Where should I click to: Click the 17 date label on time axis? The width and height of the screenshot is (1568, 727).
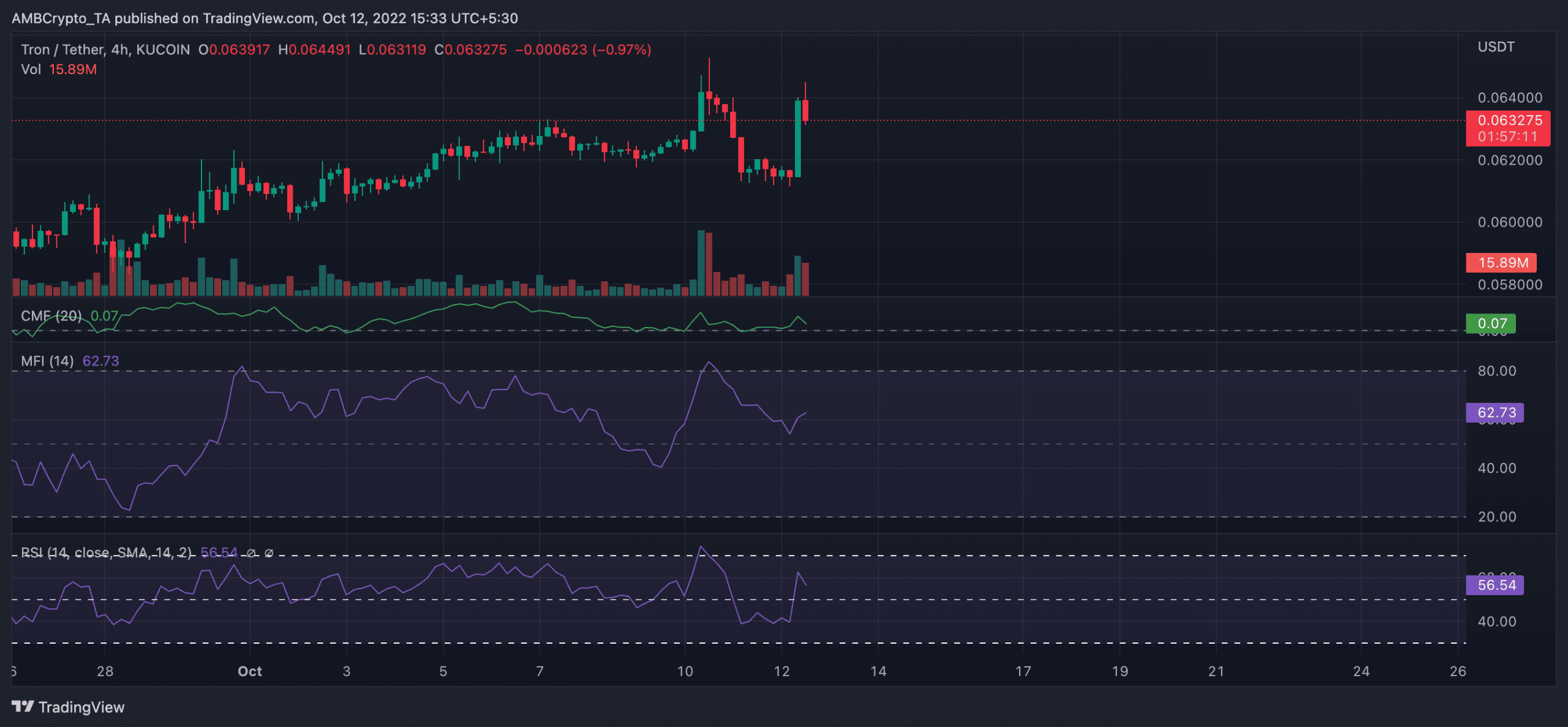point(1023,671)
